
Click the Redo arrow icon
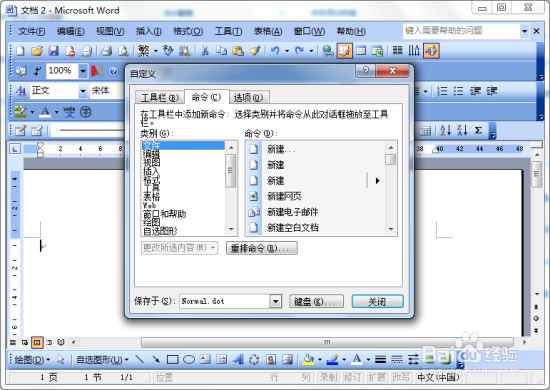[299, 51]
